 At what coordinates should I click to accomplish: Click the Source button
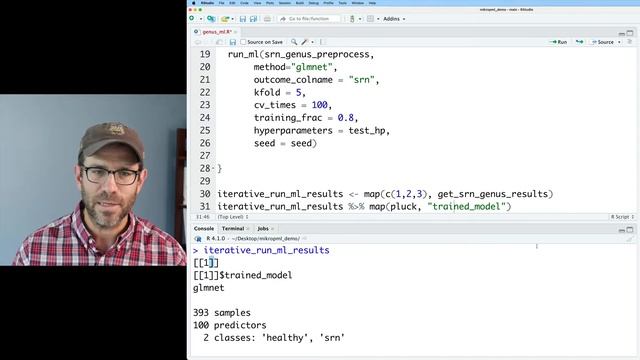point(602,42)
